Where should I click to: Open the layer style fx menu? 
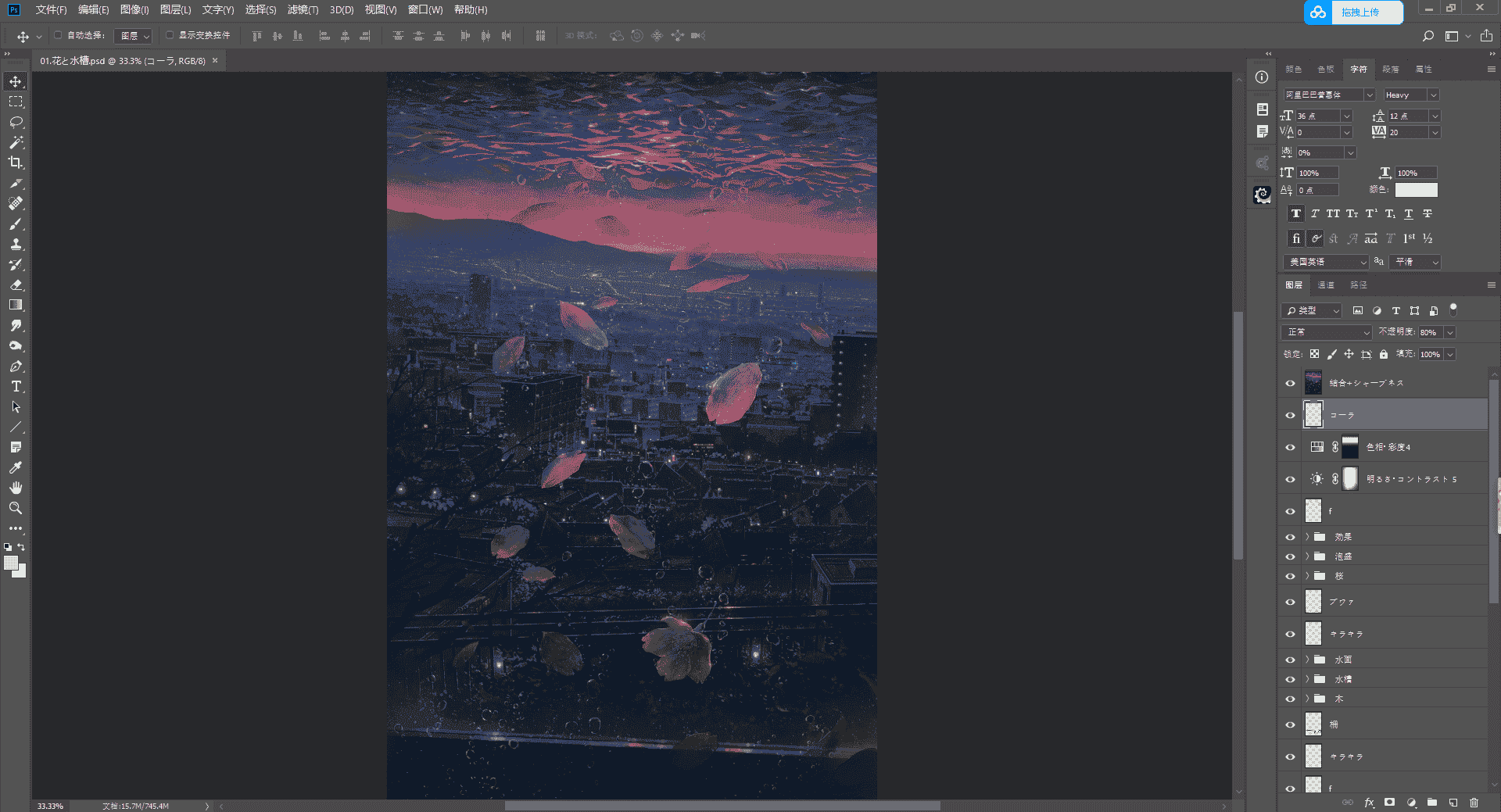[1369, 802]
